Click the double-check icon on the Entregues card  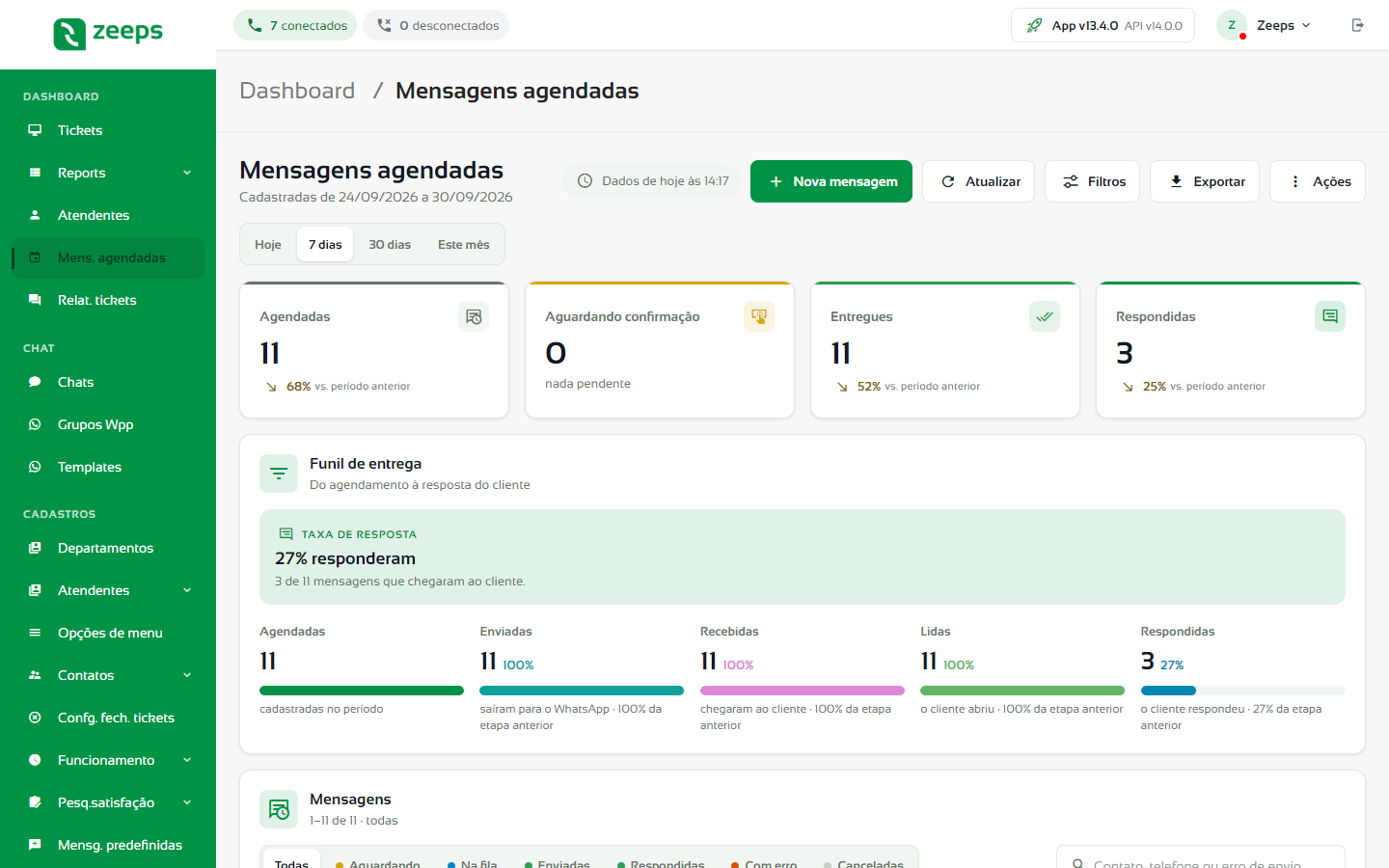1045,316
